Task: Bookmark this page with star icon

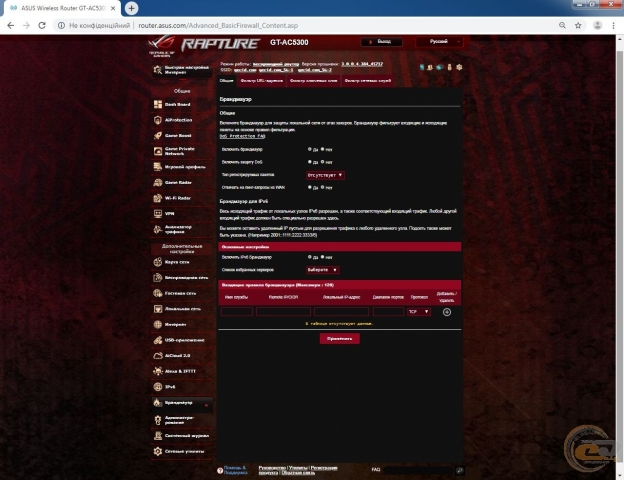Action: [x=578, y=25]
